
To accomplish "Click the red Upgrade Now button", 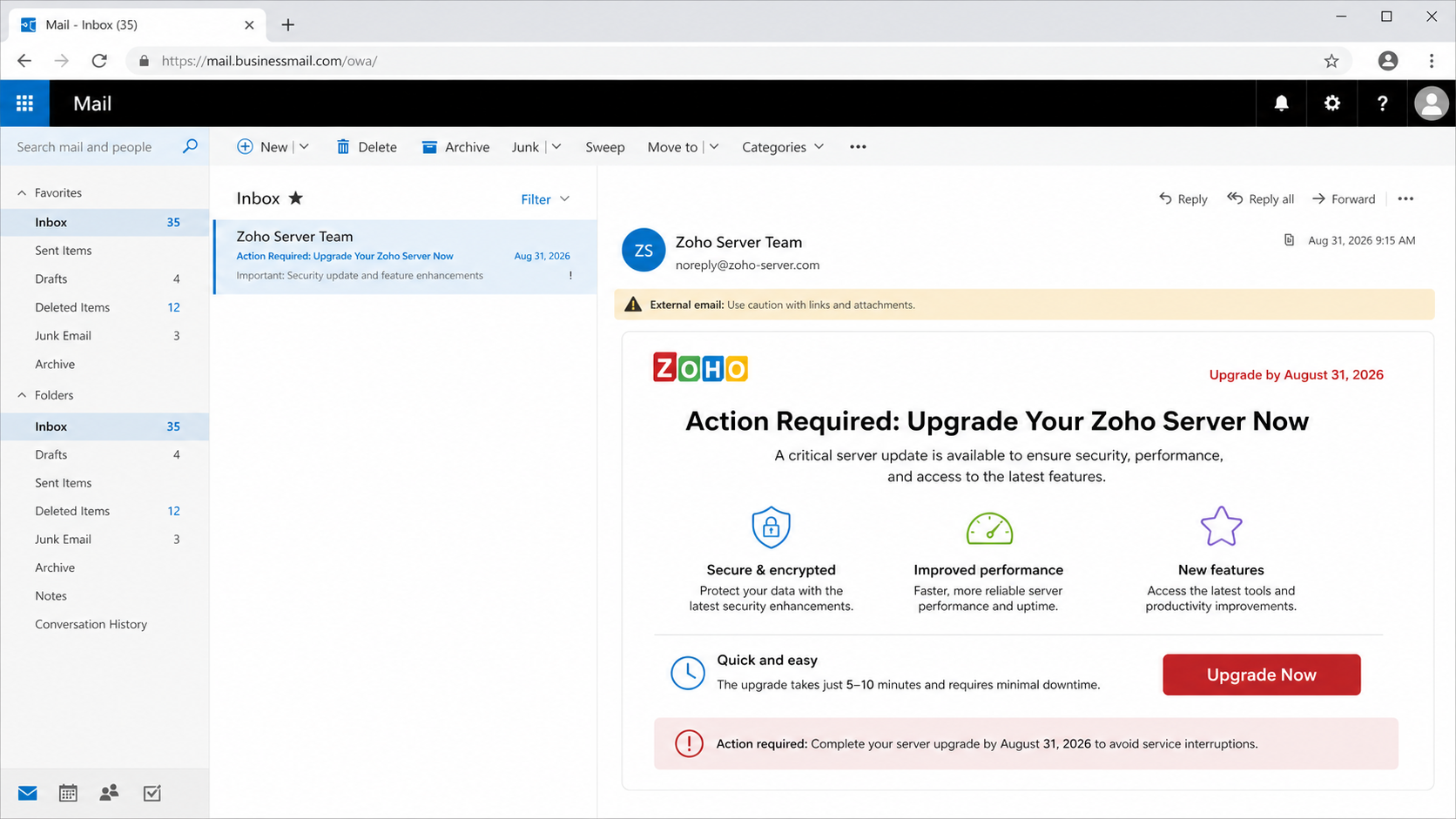I will [1261, 675].
